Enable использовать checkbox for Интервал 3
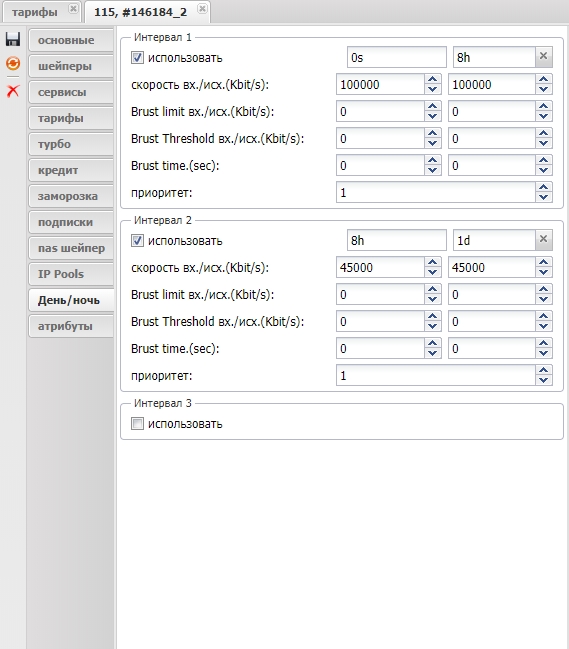The image size is (569, 649). [x=137, y=423]
